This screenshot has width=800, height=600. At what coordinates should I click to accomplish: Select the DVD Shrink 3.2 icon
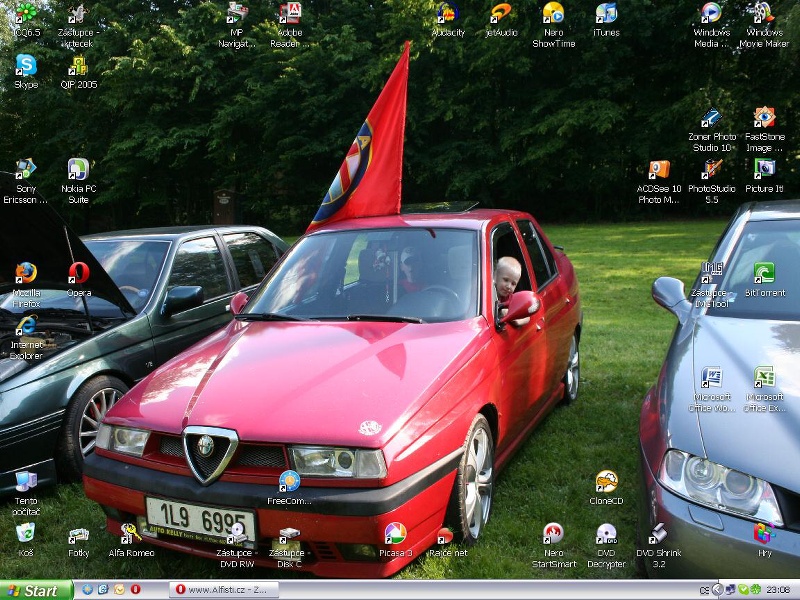coord(658,535)
